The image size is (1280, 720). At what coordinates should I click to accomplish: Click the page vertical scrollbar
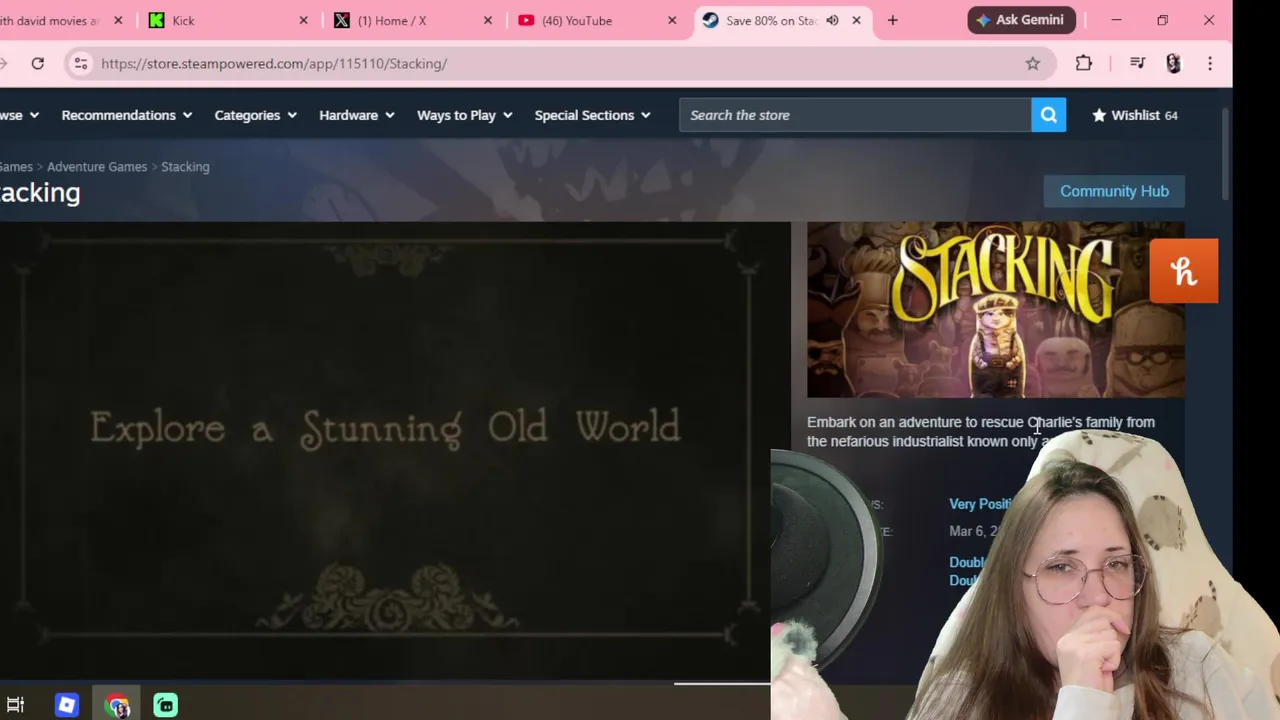tap(1226, 156)
